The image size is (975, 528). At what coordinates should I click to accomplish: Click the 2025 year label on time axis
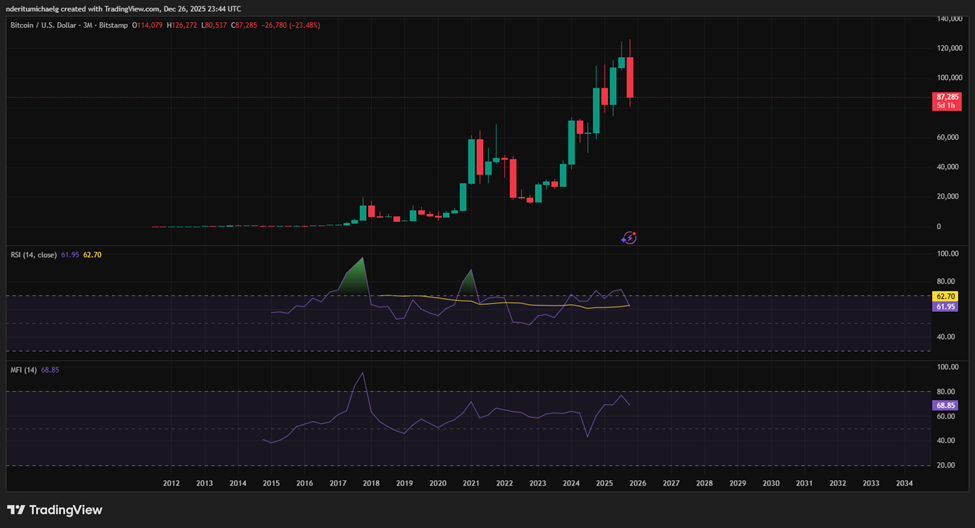604,483
